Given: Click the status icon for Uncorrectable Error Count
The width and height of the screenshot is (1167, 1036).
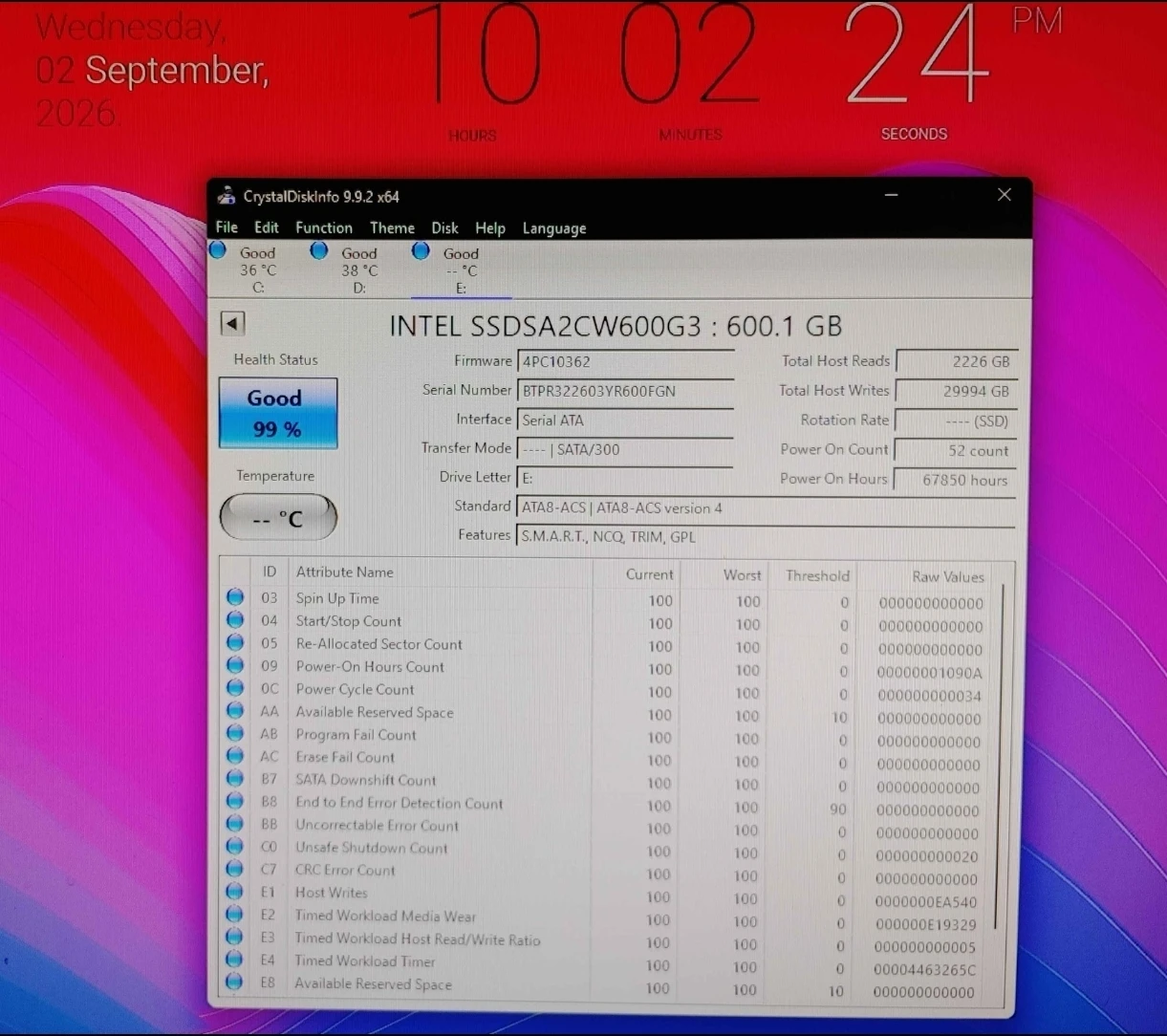Looking at the screenshot, I should (234, 824).
